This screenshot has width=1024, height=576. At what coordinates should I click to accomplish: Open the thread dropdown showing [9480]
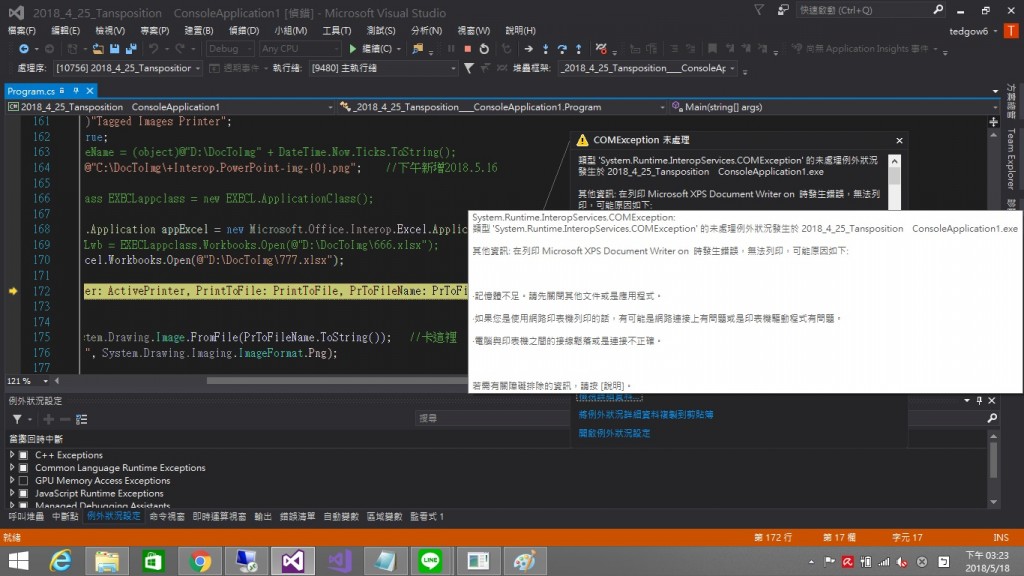pyautogui.click(x=383, y=68)
